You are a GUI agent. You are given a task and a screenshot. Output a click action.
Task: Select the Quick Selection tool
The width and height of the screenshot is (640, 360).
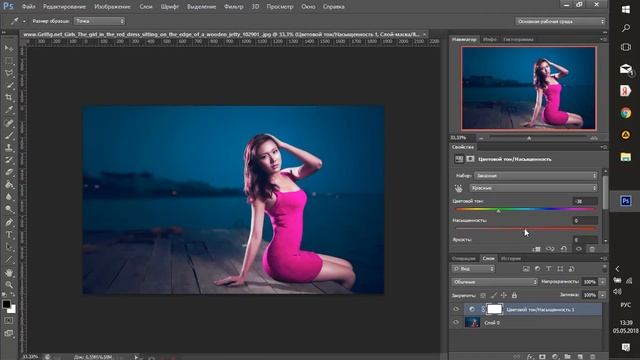pyautogui.click(x=9, y=85)
